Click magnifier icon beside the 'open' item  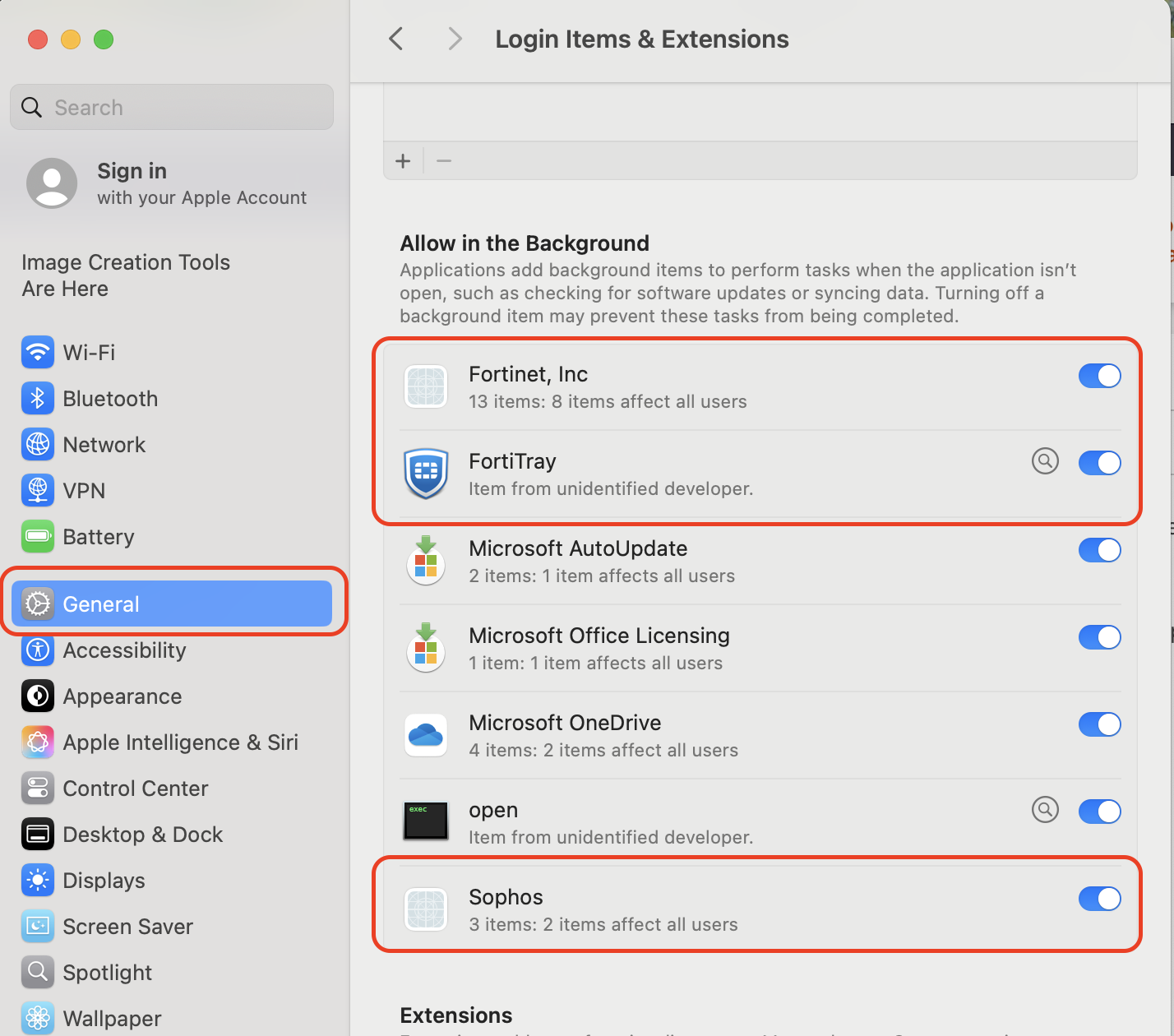(x=1045, y=810)
